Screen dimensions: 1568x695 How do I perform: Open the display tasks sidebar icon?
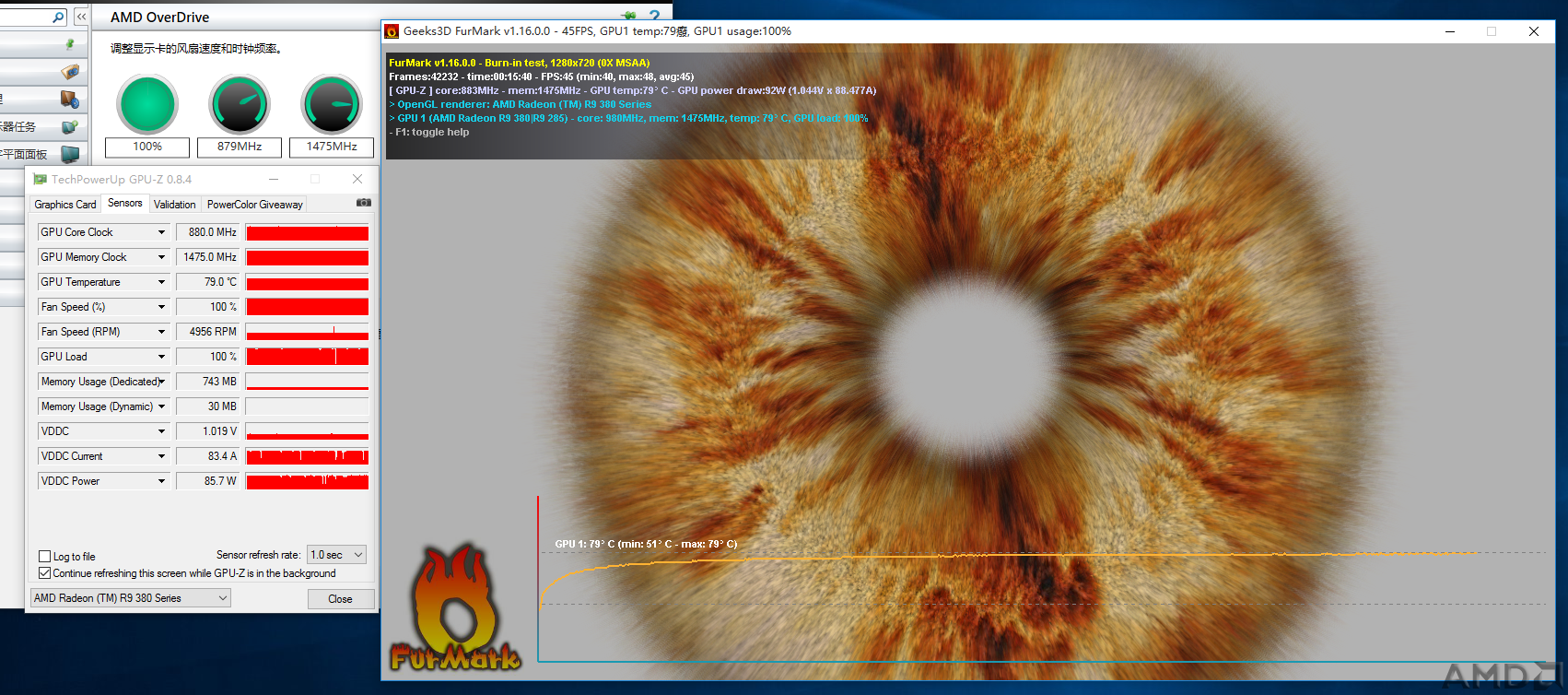(70, 126)
